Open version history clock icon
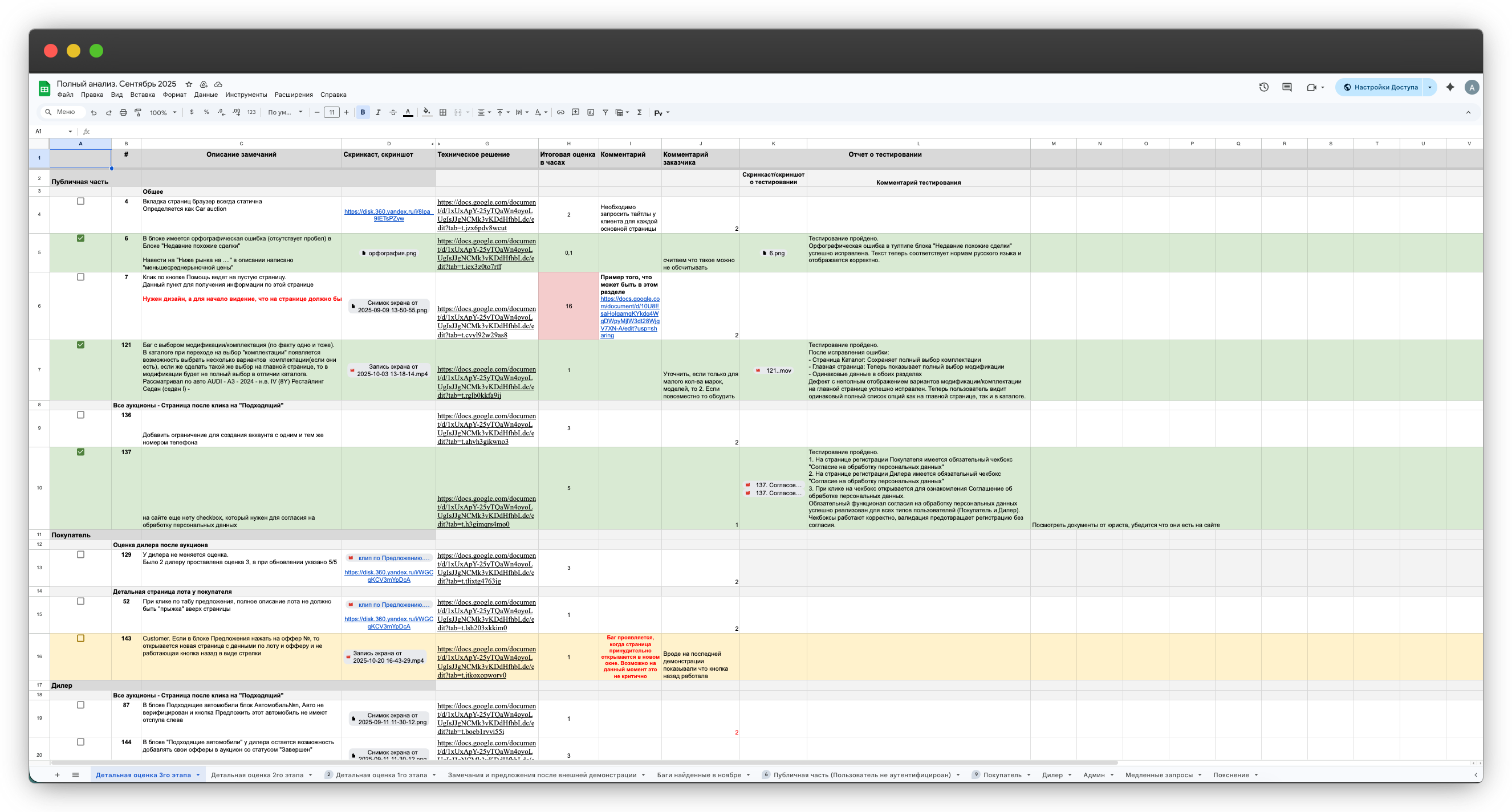 click(x=1264, y=87)
